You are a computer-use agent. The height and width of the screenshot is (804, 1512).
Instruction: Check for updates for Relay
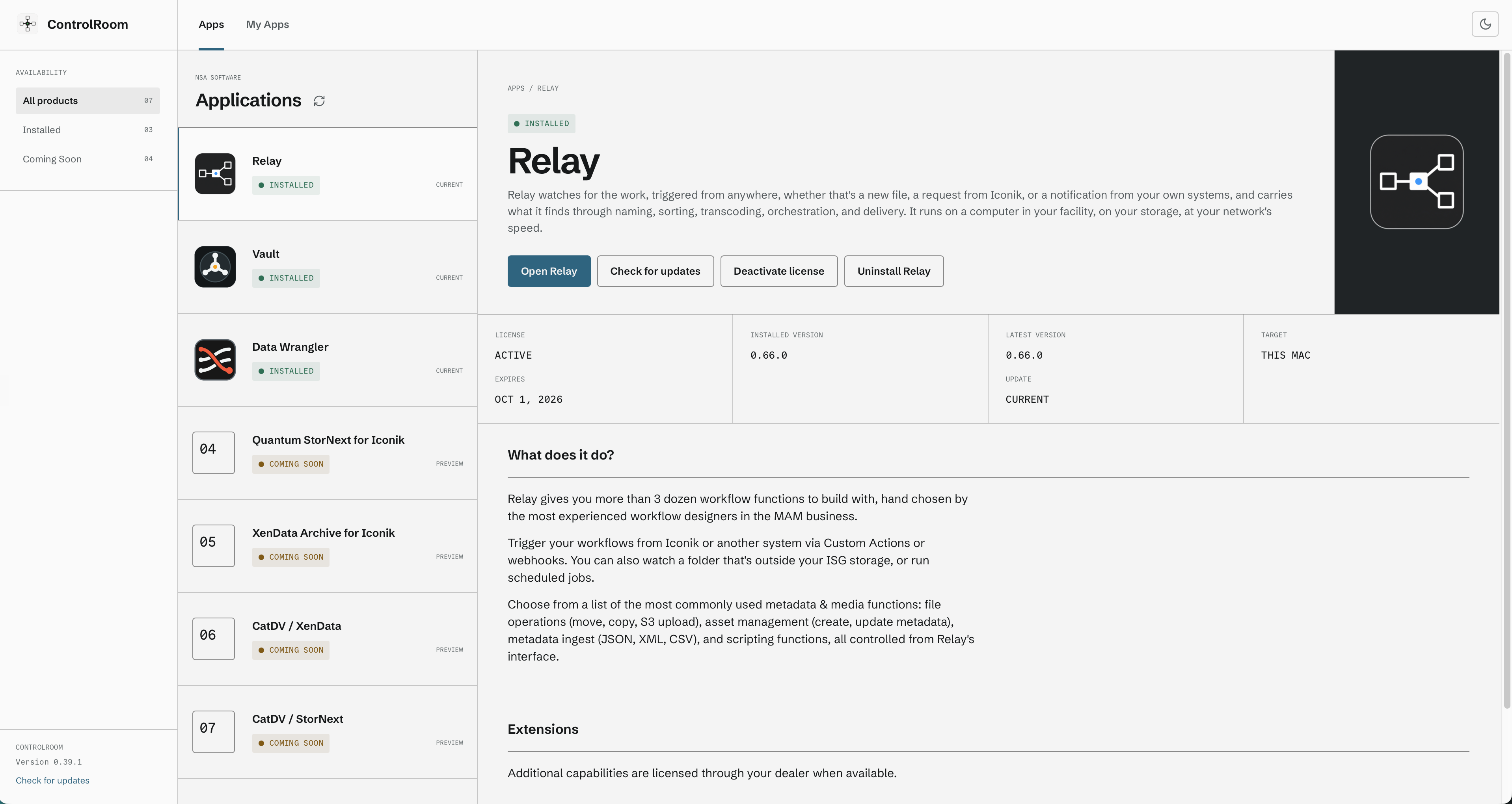pos(655,271)
